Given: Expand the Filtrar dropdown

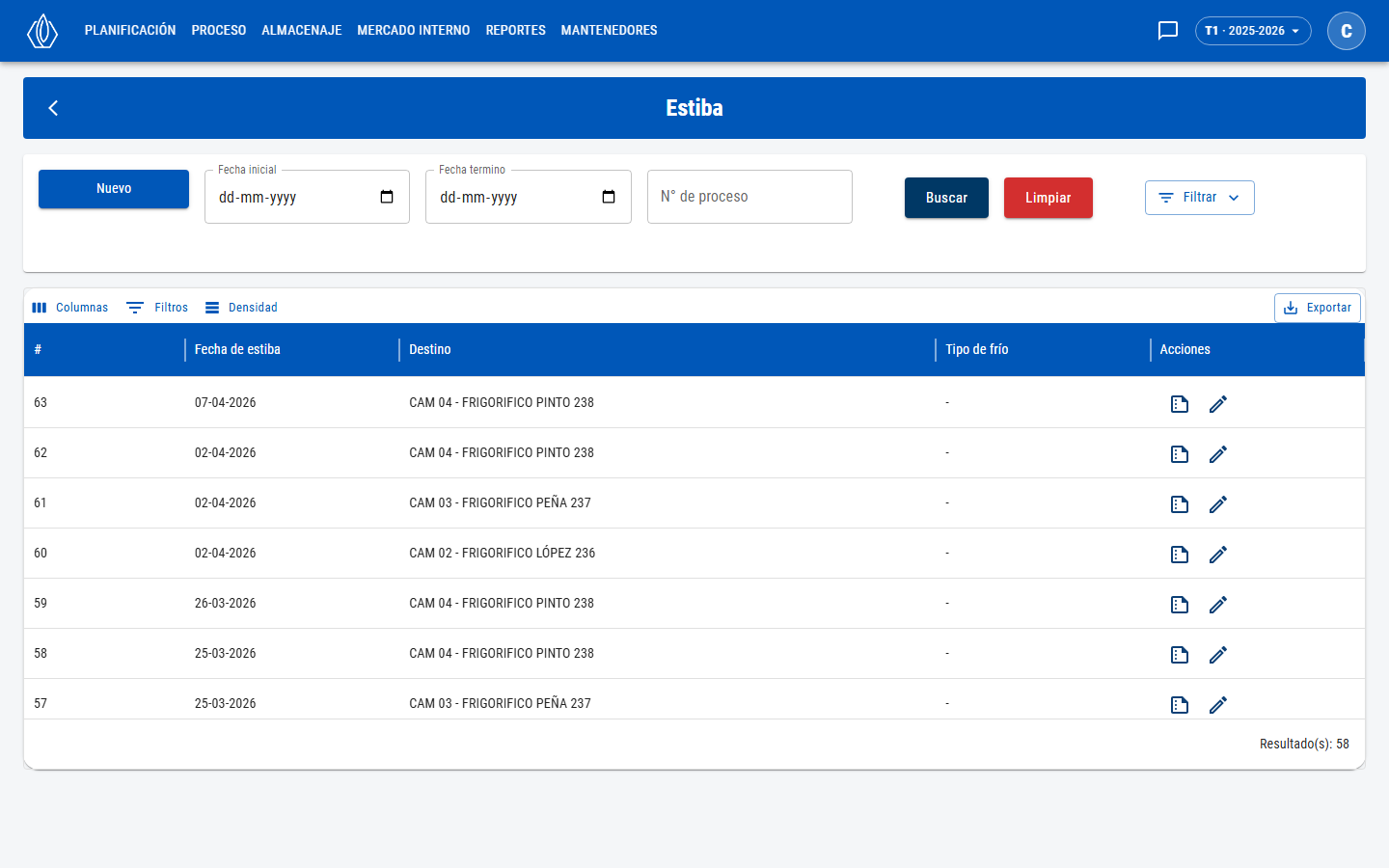Looking at the screenshot, I should (x=1200, y=198).
